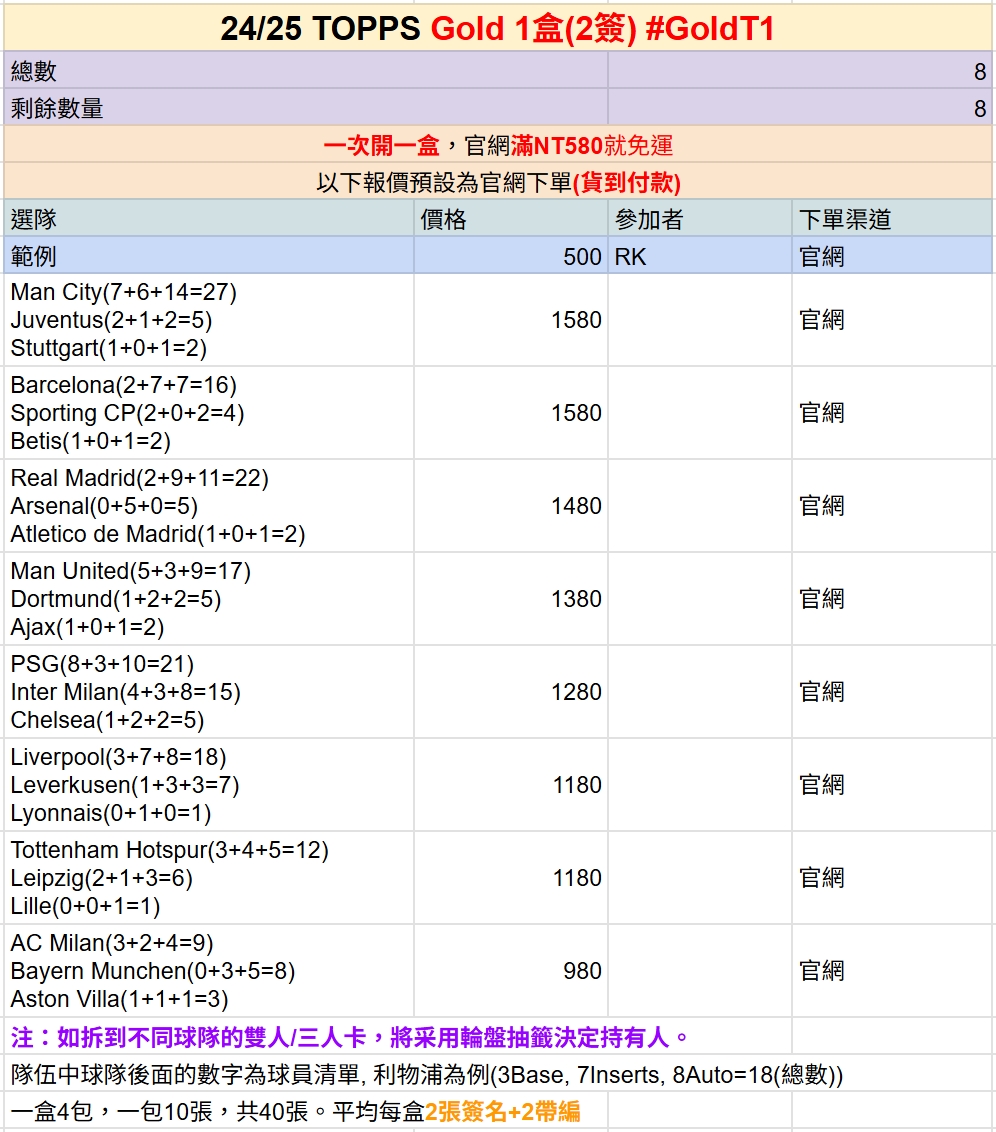
Task: Select the 以下報價預設為官網下單 row
Action: click(497, 181)
